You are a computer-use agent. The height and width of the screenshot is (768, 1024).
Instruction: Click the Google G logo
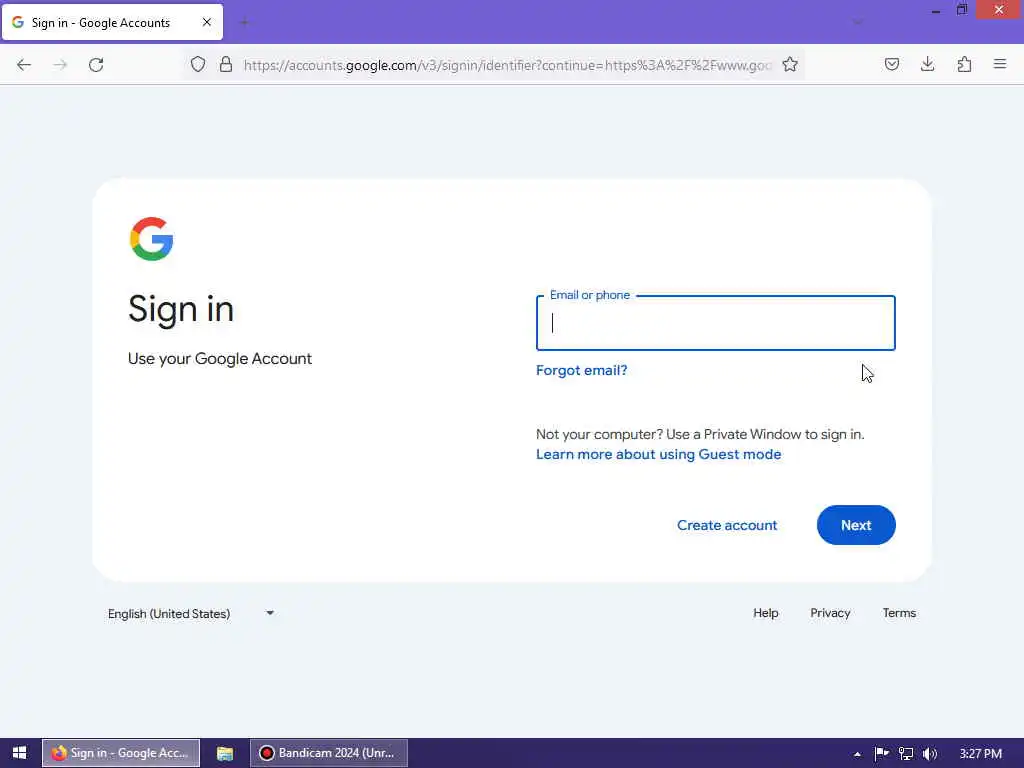[x=152, y=239]
